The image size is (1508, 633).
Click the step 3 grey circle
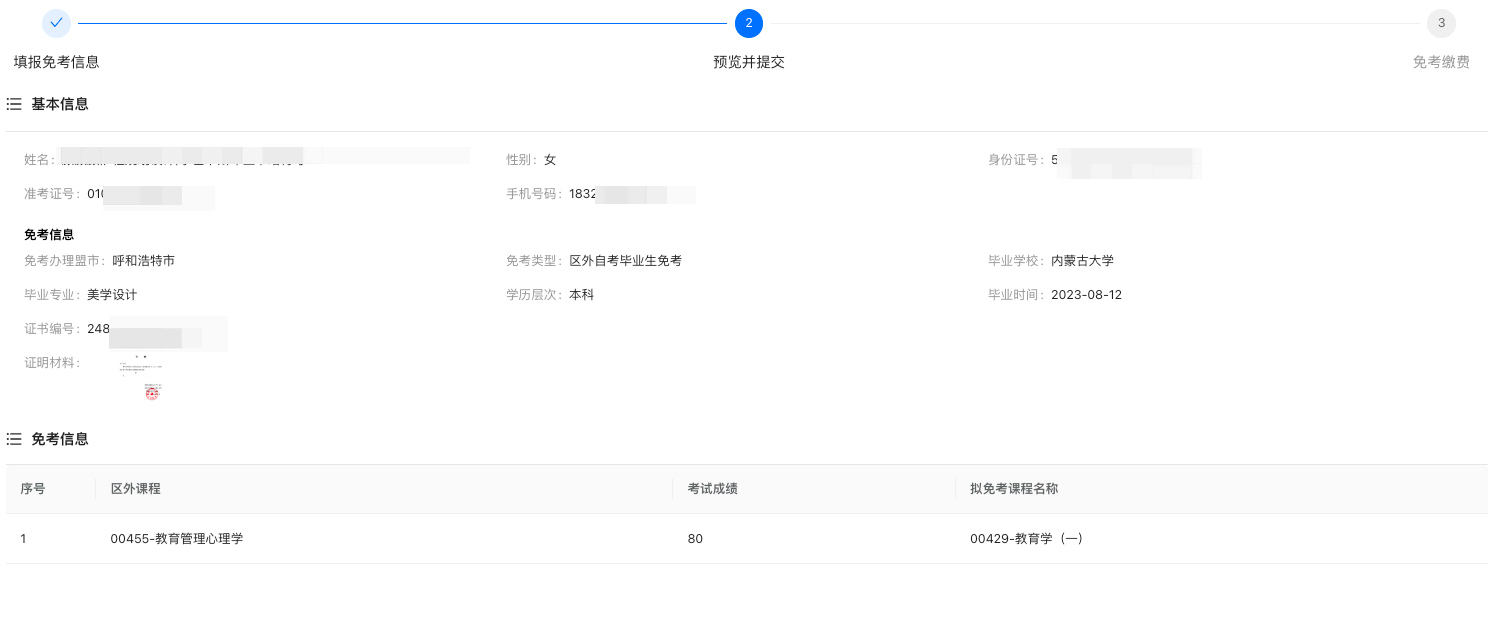1441,23
